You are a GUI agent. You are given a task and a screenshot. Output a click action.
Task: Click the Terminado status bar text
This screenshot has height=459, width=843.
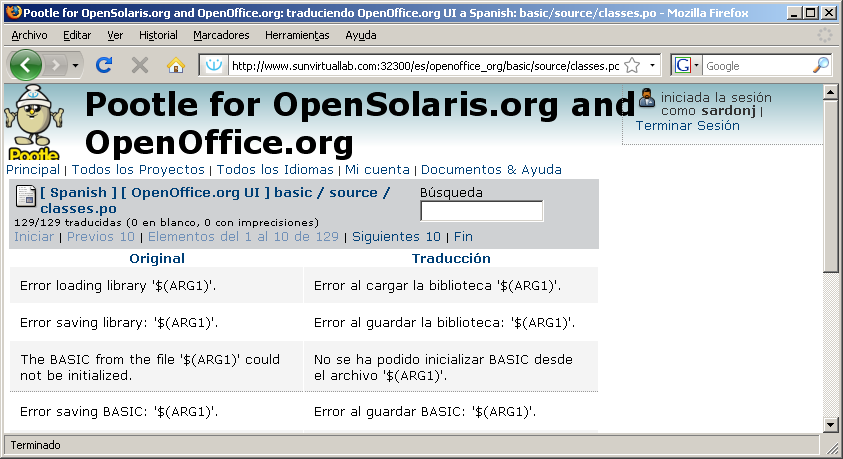click(35, 446)
